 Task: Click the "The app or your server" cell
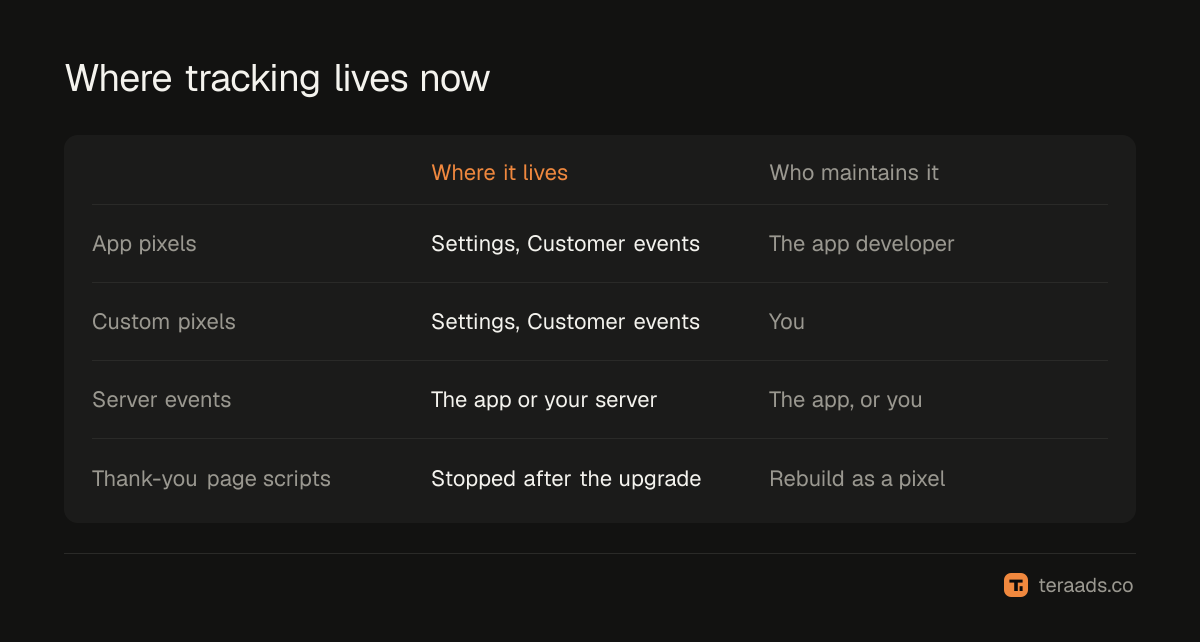pyautogui.click(x=544, y=400)
